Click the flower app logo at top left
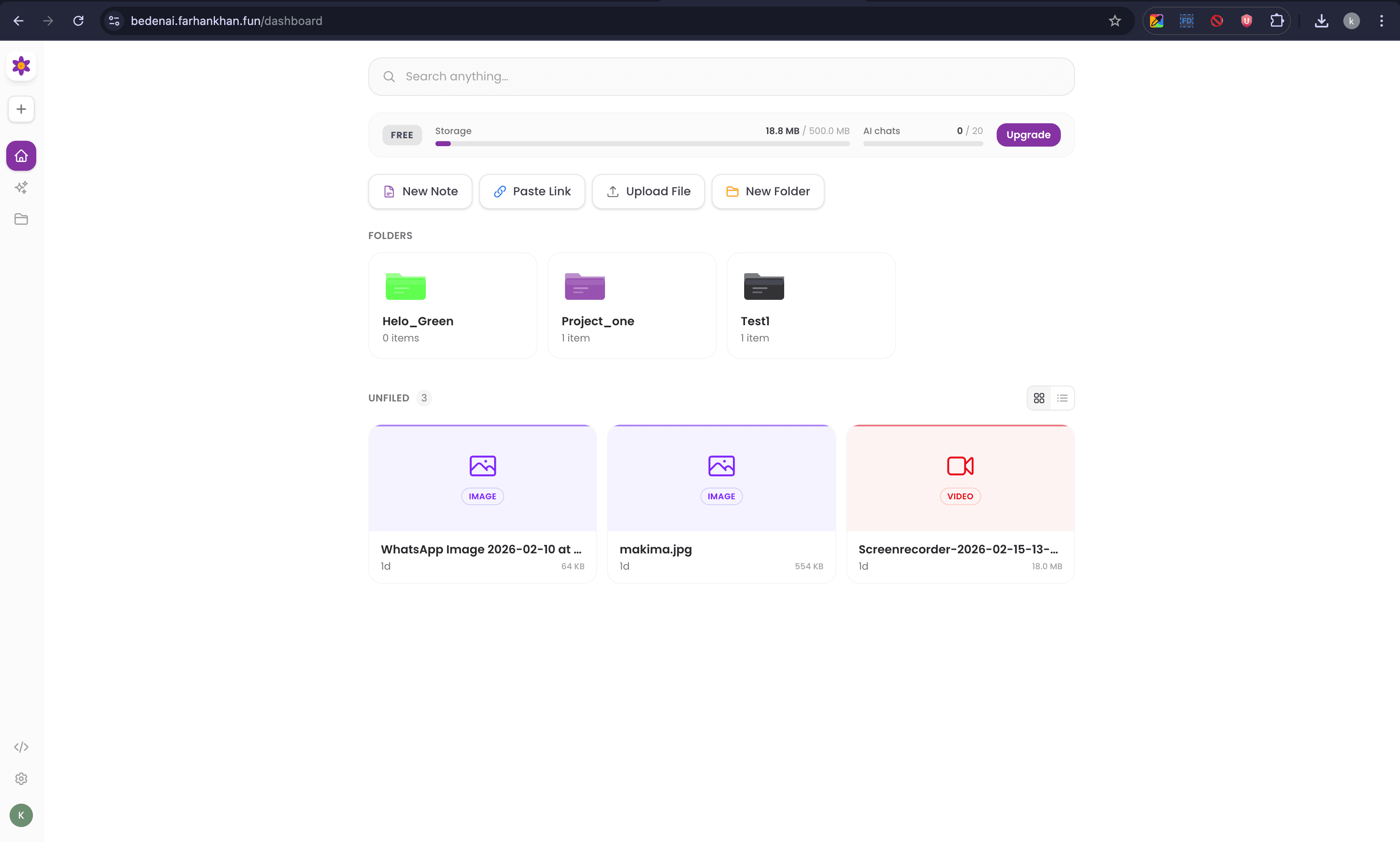The width and height of the screenshot is (1400, 842). tap(21, 65)
